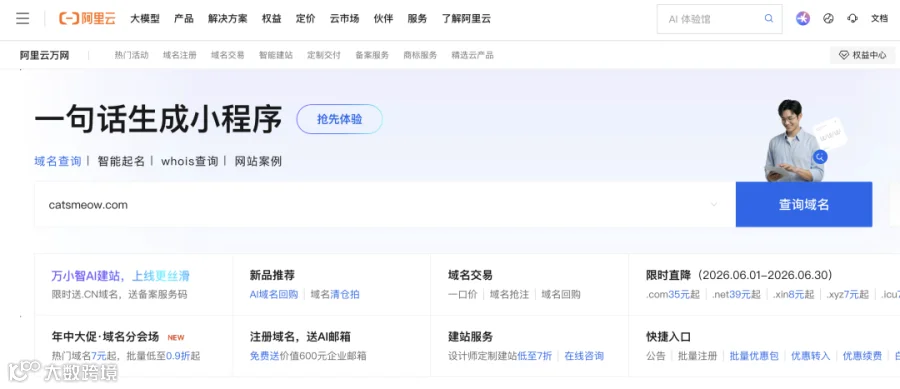Click the 域名清仓拍 link
The image size is (900, 389).
pos(335,294)
